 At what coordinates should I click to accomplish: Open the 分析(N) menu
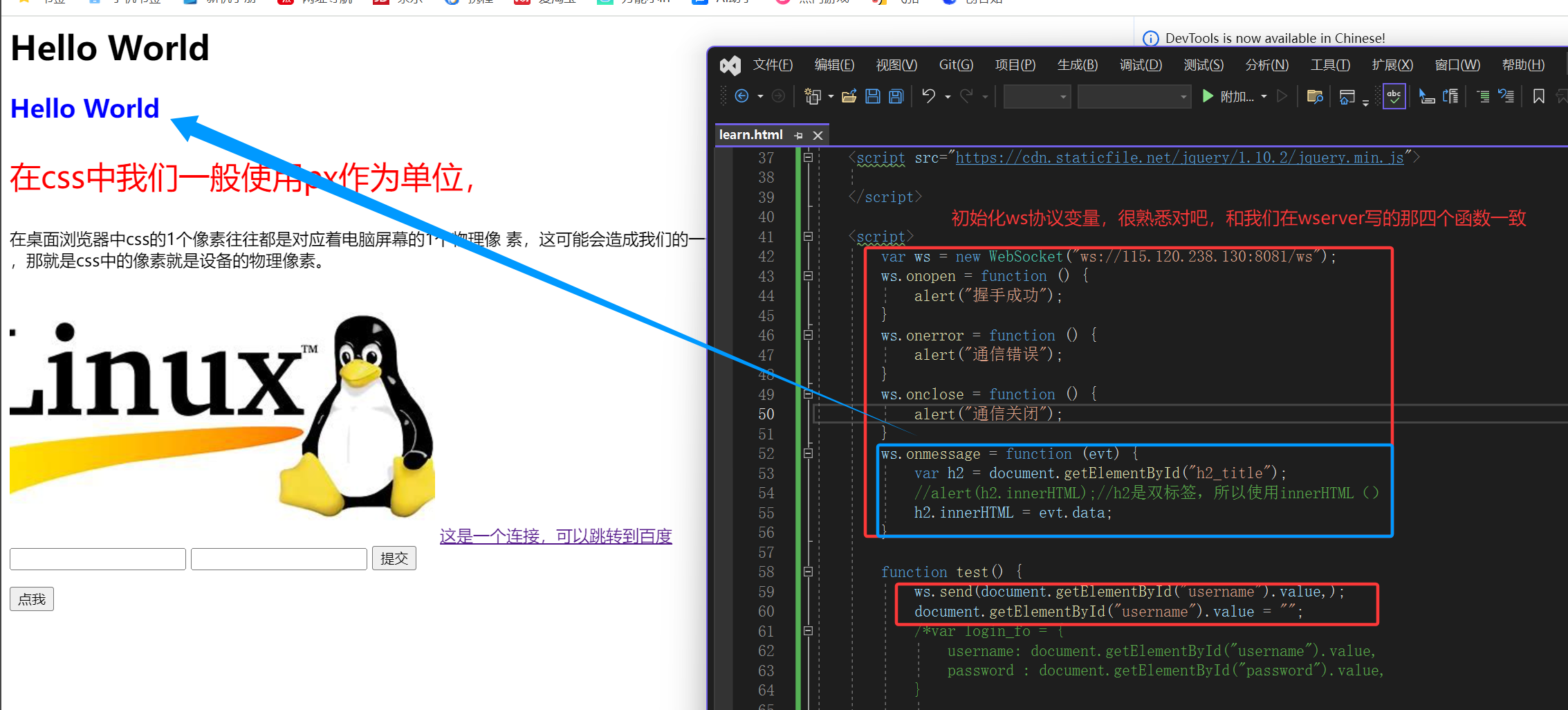tap(1267, 65)
